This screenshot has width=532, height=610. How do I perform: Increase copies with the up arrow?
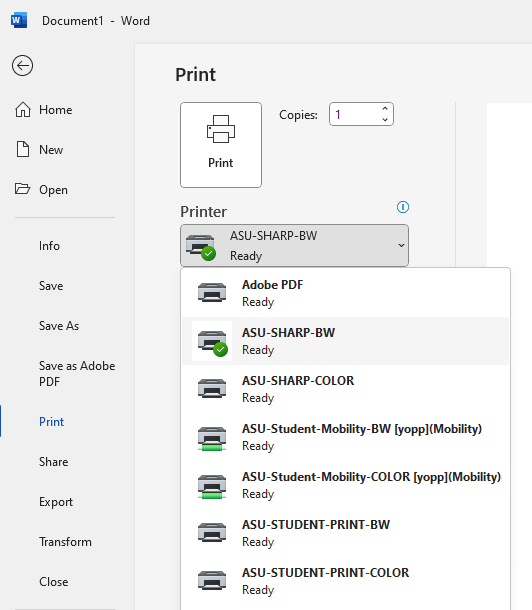point(385,109)
